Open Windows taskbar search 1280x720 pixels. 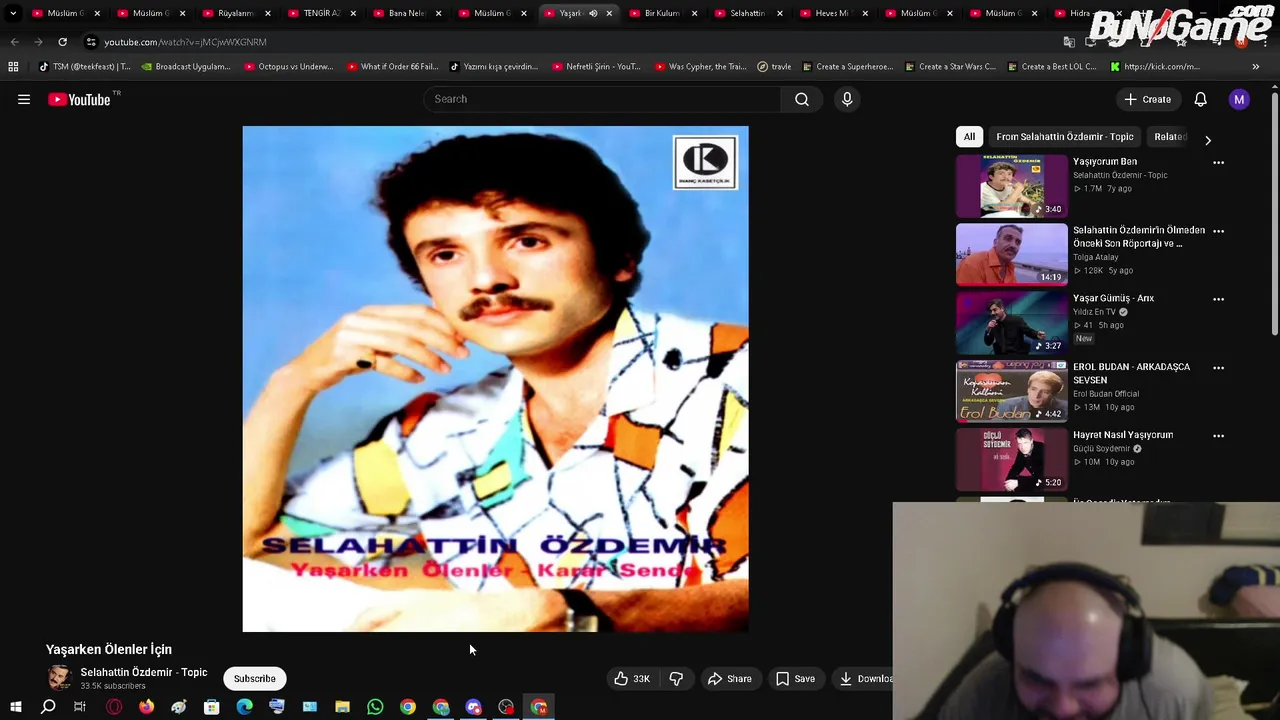coord(48,707)
